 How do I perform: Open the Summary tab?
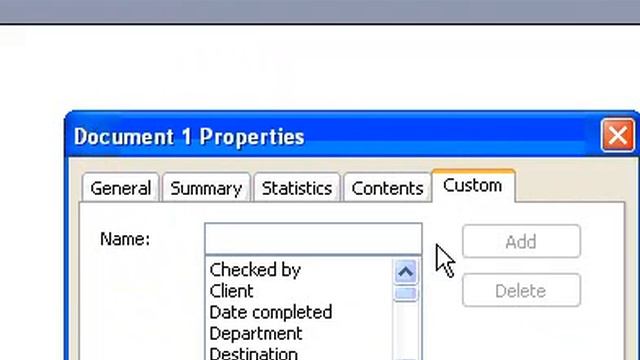[206, 188]
